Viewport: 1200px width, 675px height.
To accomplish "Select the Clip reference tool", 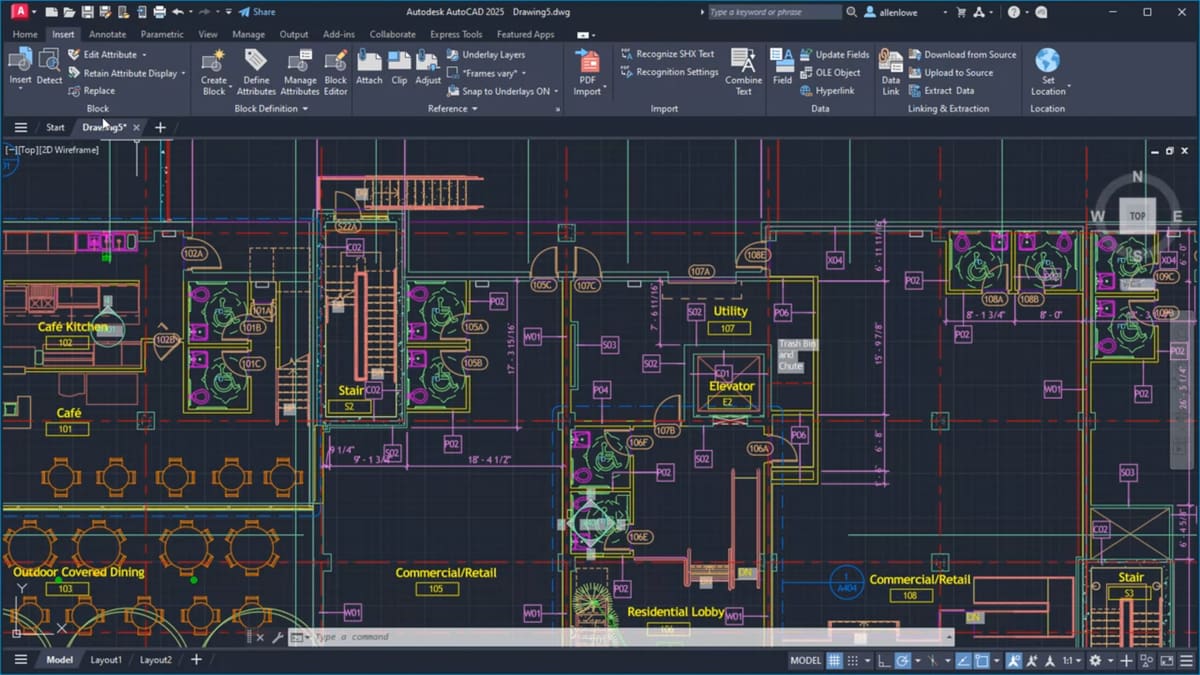I will pyautogui.click(x=398, y=70).
